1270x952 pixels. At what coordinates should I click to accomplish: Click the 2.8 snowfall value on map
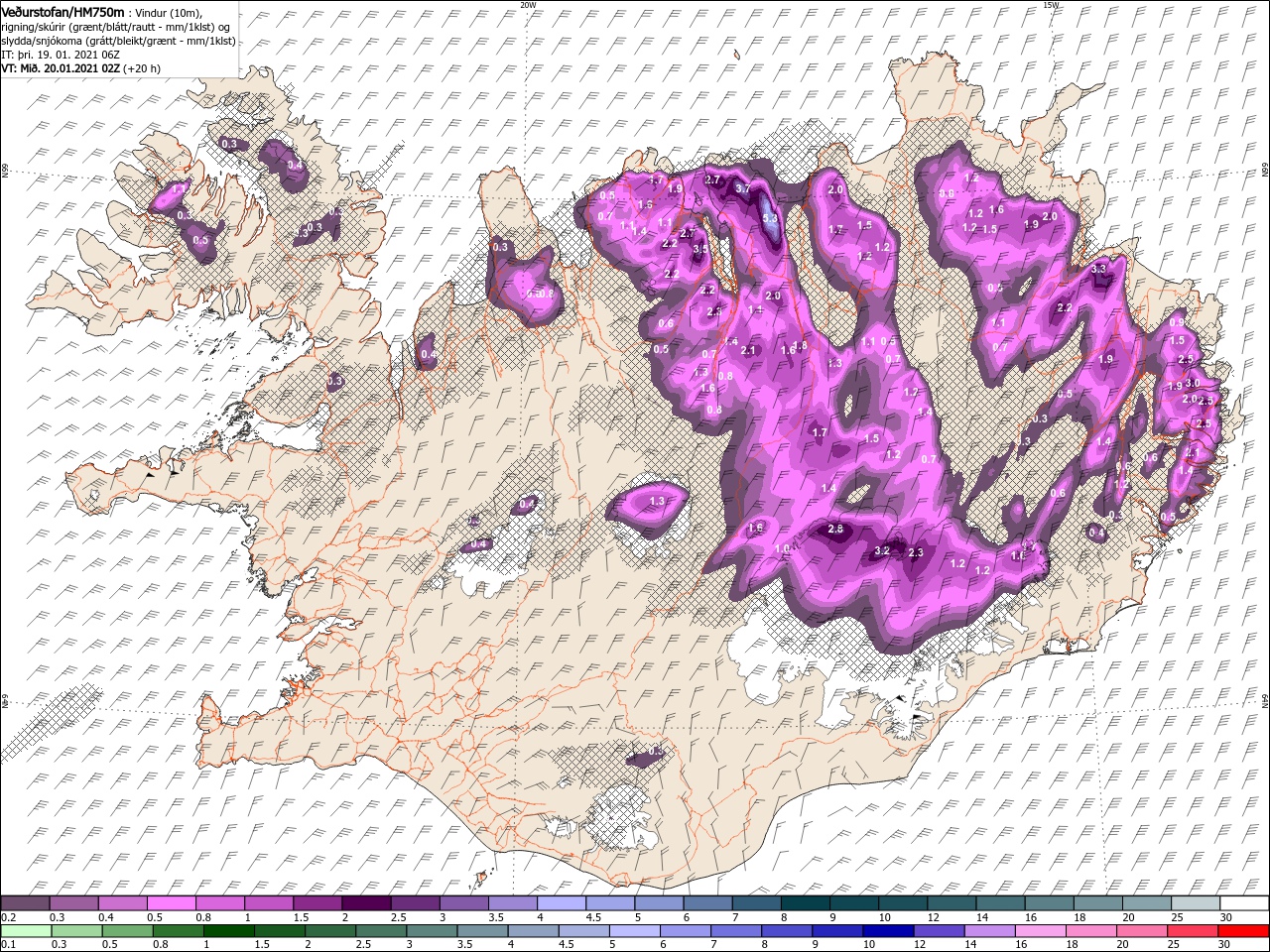coord(835,530)
